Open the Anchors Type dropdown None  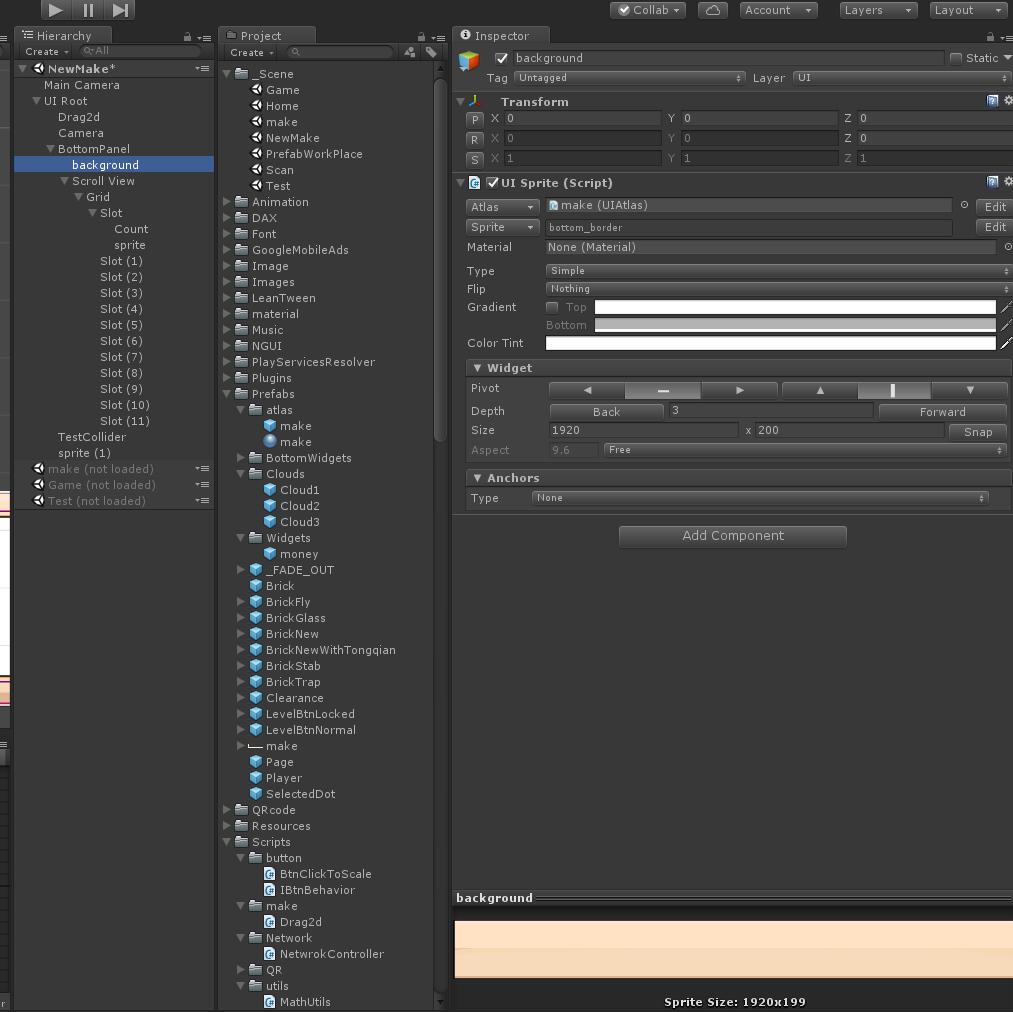tap(760, 498)
